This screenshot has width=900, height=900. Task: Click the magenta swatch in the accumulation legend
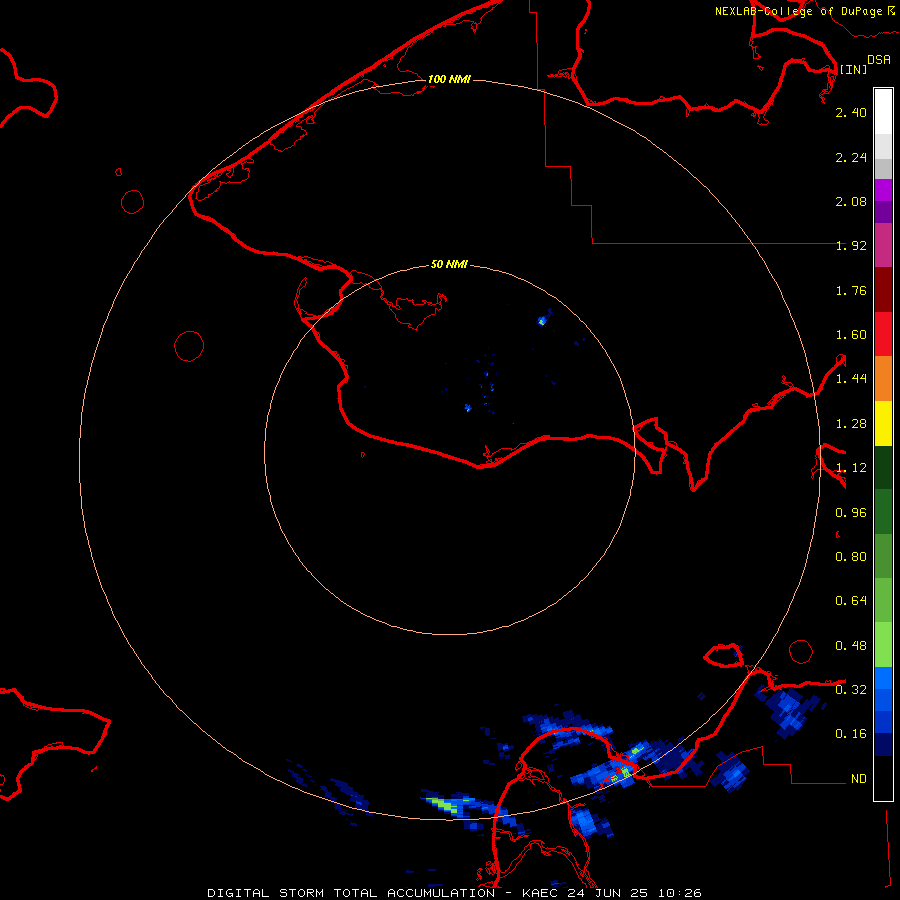pyautogui.click(x=883, y=190)
